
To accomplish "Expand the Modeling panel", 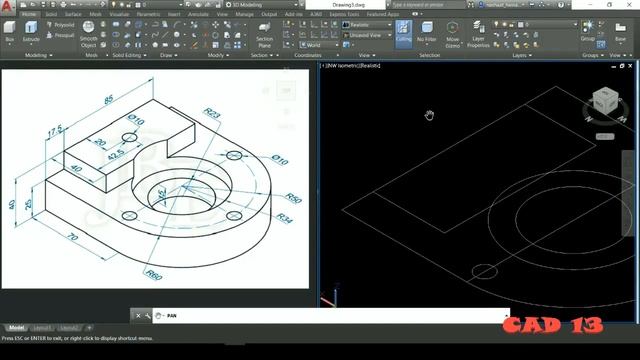I will point(38,55).
